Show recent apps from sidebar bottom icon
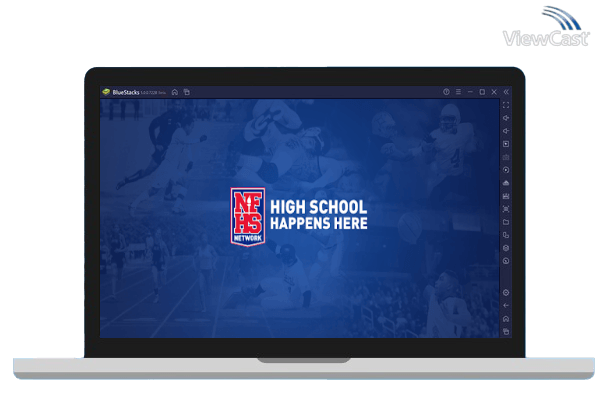This screenshot has width=602, height=414. [506, 331]
